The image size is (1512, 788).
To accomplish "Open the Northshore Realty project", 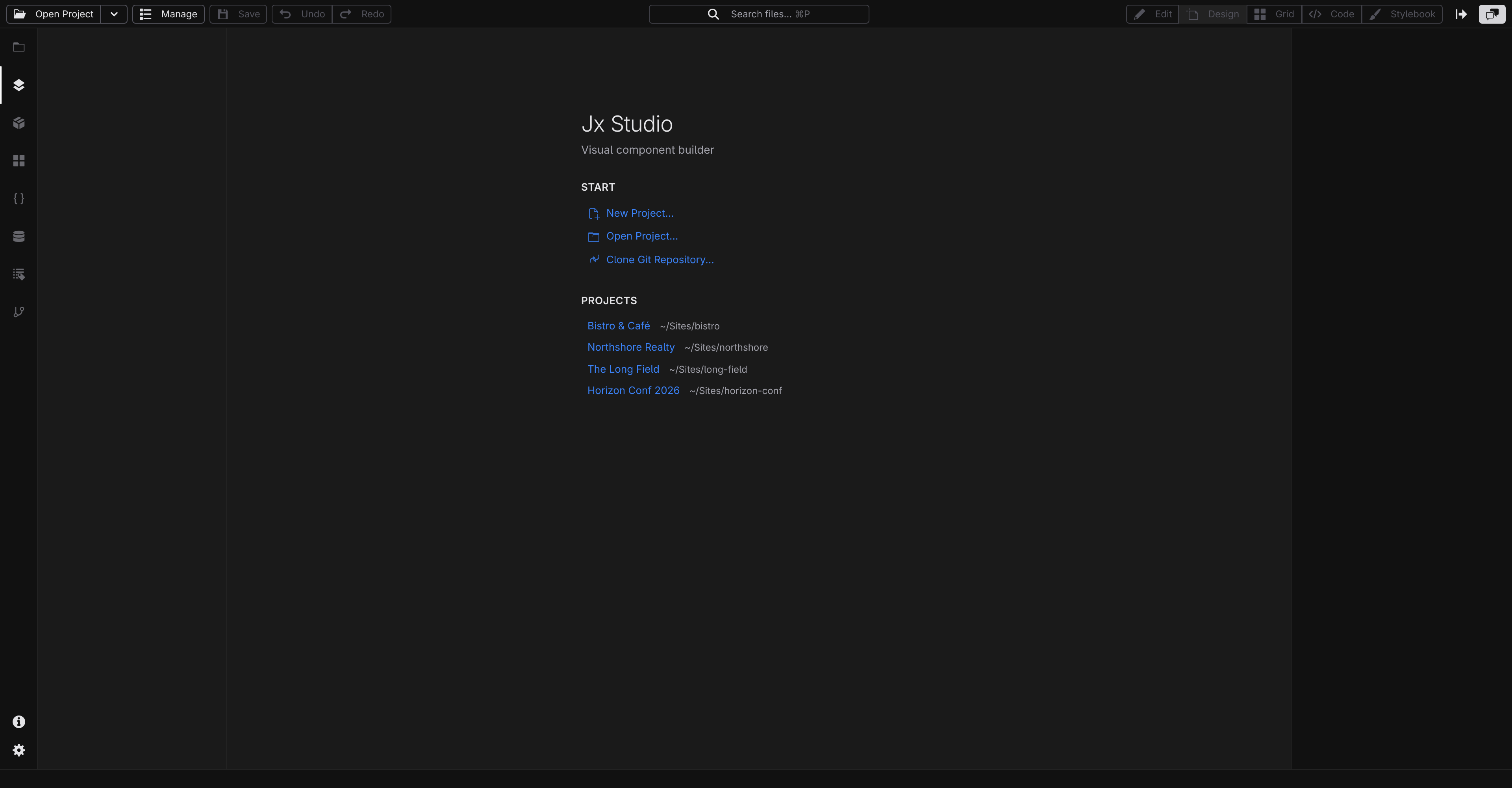I will coord(631,347).
